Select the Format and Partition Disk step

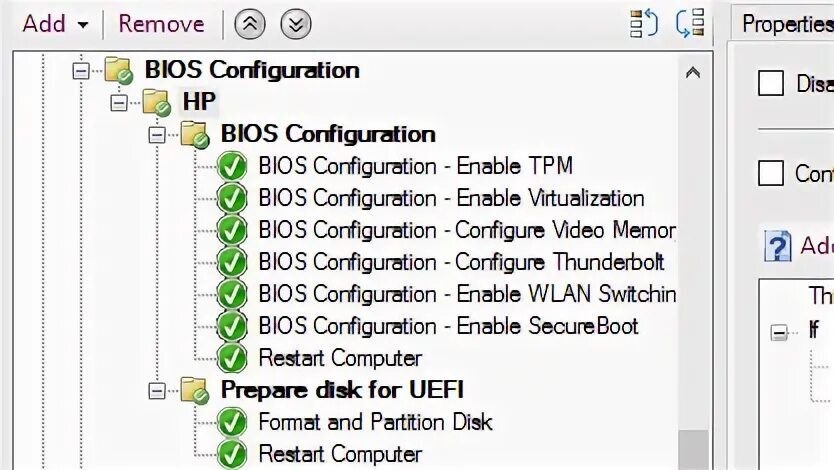[375, 422]
